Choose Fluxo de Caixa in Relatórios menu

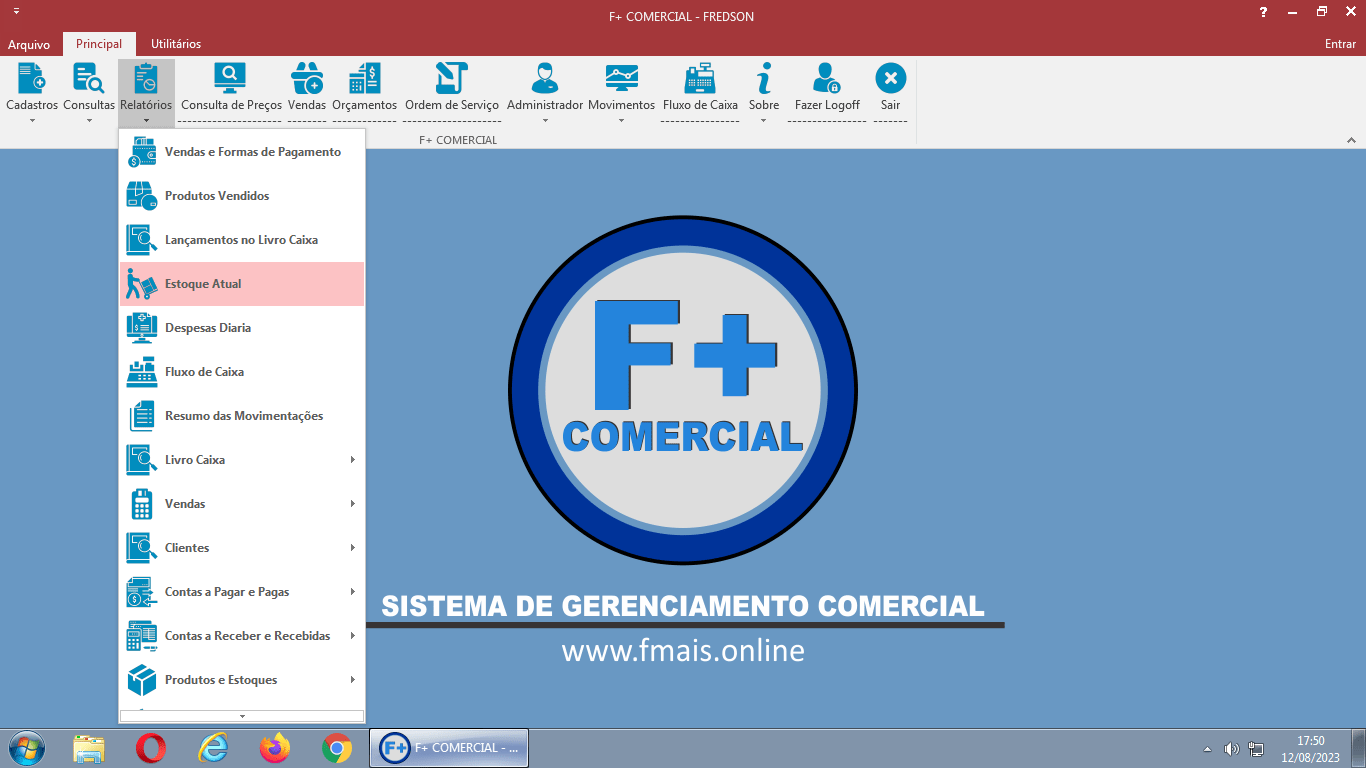click(242, 372)
